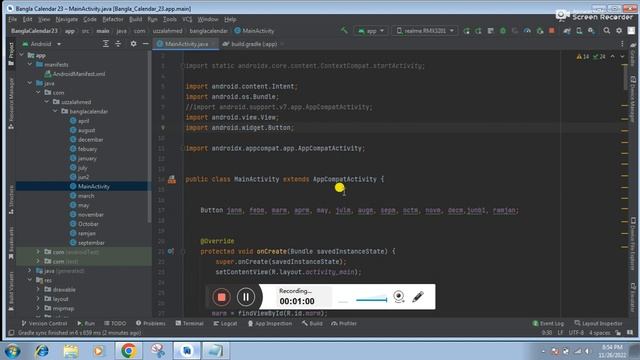The height and width of the screenshot is (360, 640).
Task: Collapse the java folder node
Action: (30, 83)
